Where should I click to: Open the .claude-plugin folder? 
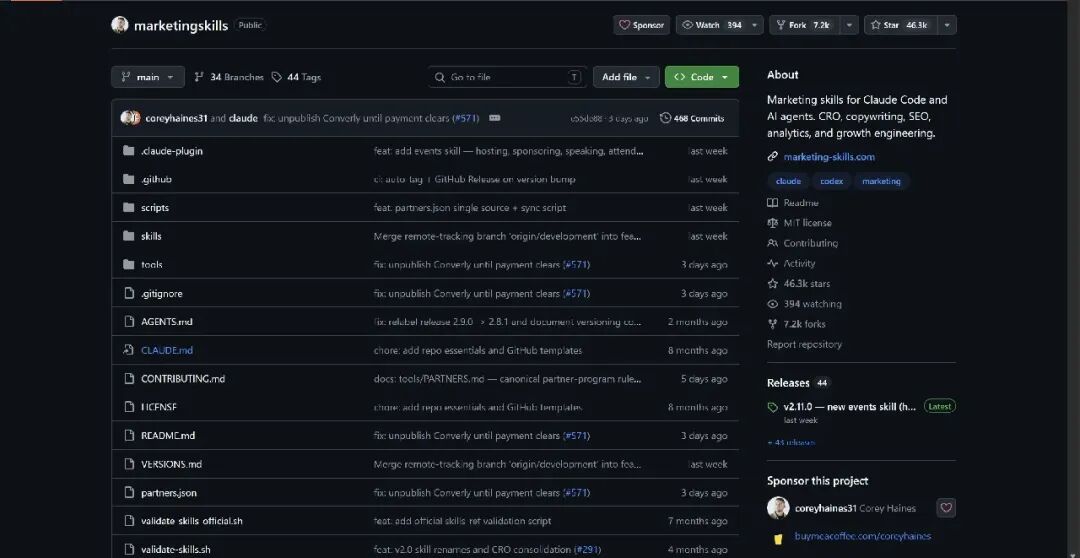point(172,151)
